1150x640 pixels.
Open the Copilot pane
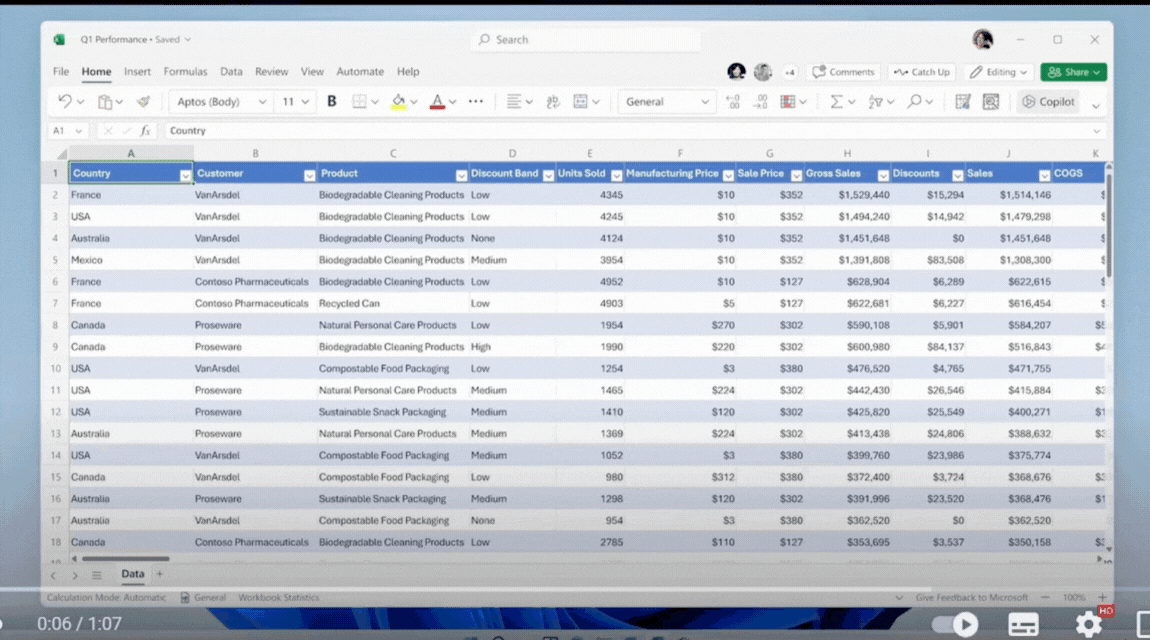[1049, 101]
